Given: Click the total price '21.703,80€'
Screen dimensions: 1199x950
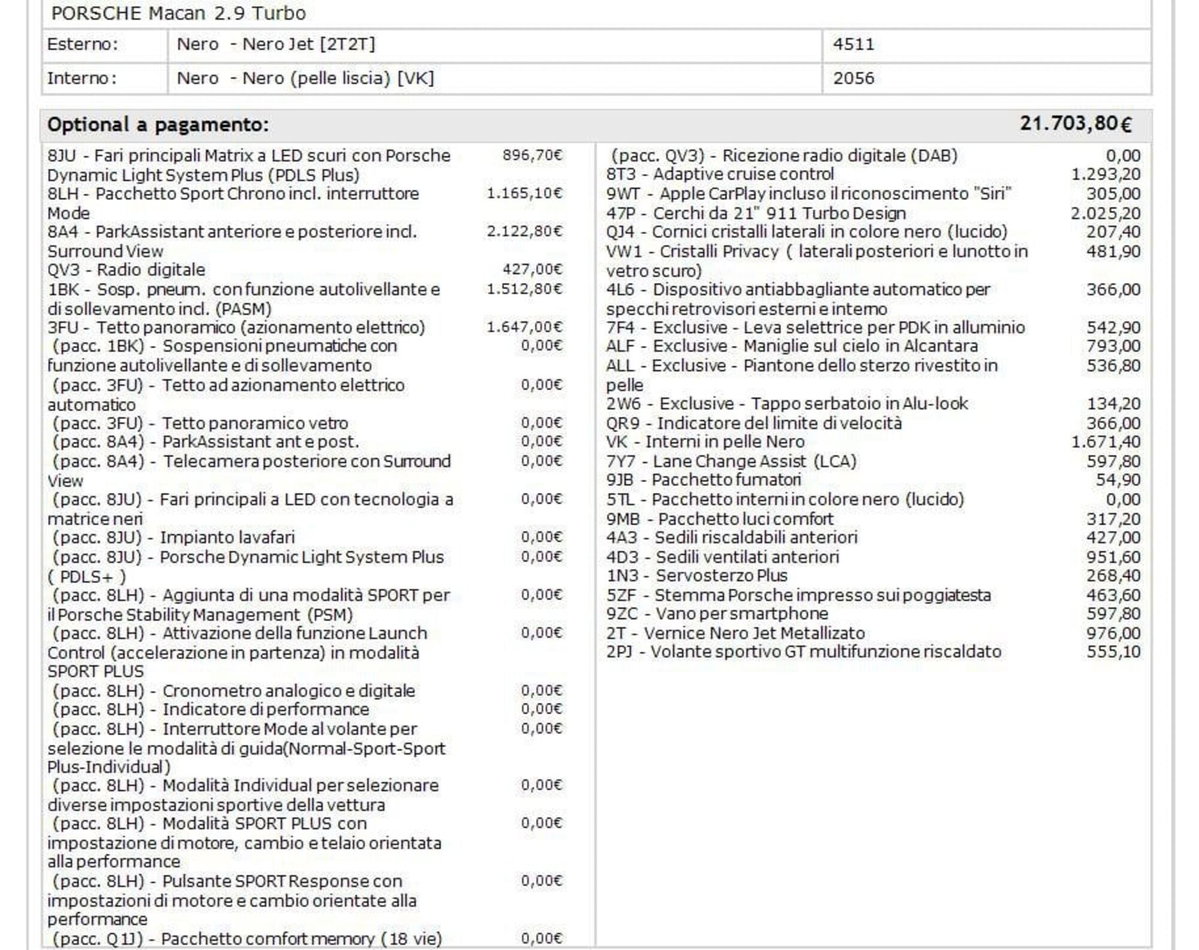Looking at the screenshot, I should pyautogui.click(x=1076, y=124).
